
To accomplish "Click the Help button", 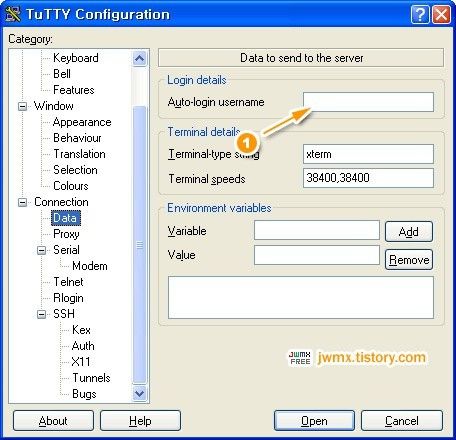I will (140, 421).
